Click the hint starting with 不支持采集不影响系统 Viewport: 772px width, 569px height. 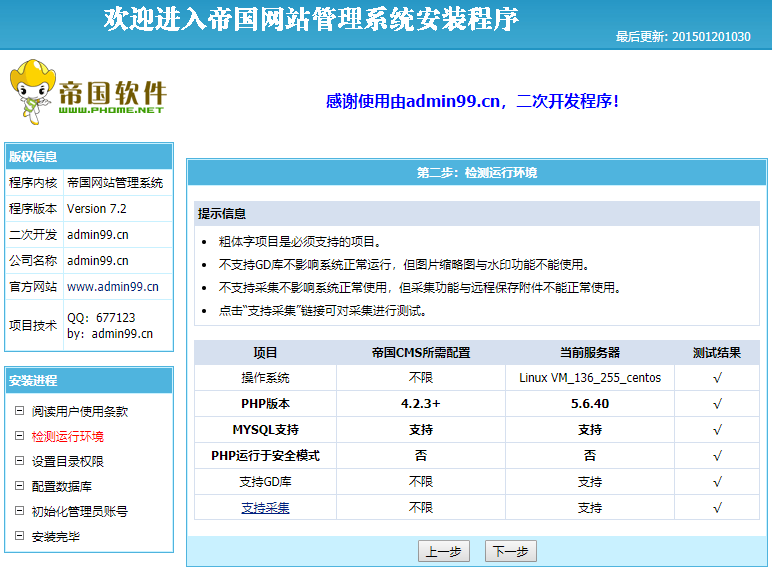(x=419, y=287)
